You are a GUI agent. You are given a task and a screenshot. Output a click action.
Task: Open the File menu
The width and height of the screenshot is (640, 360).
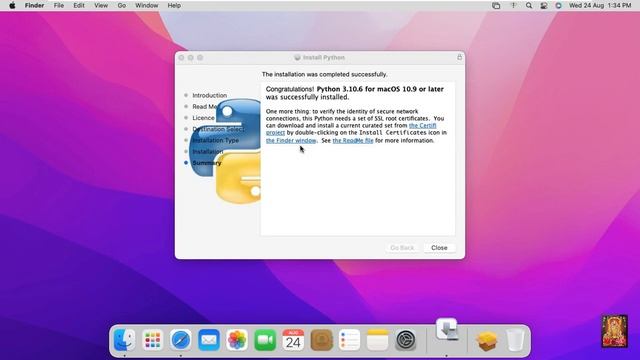coord(59,5)
